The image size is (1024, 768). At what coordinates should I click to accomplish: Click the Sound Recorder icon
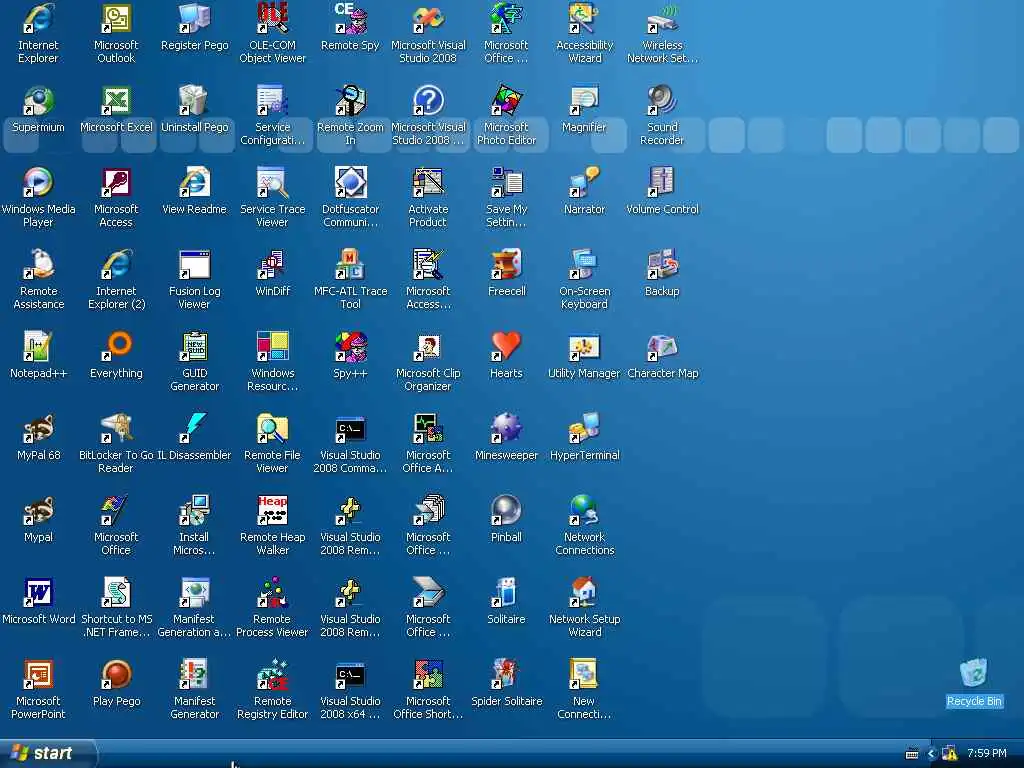[662, 101]
